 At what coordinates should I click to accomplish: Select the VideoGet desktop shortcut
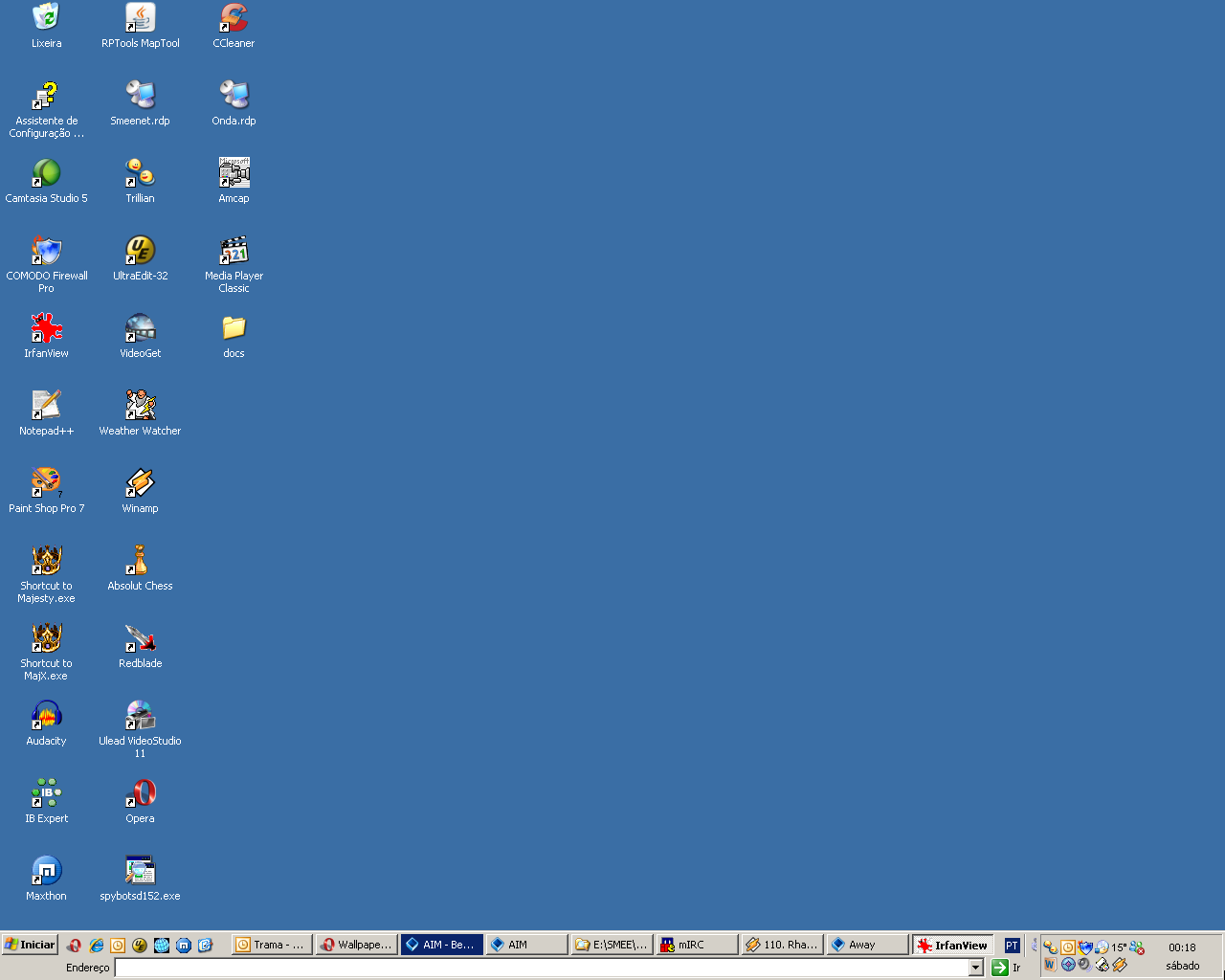click(140, 335)
